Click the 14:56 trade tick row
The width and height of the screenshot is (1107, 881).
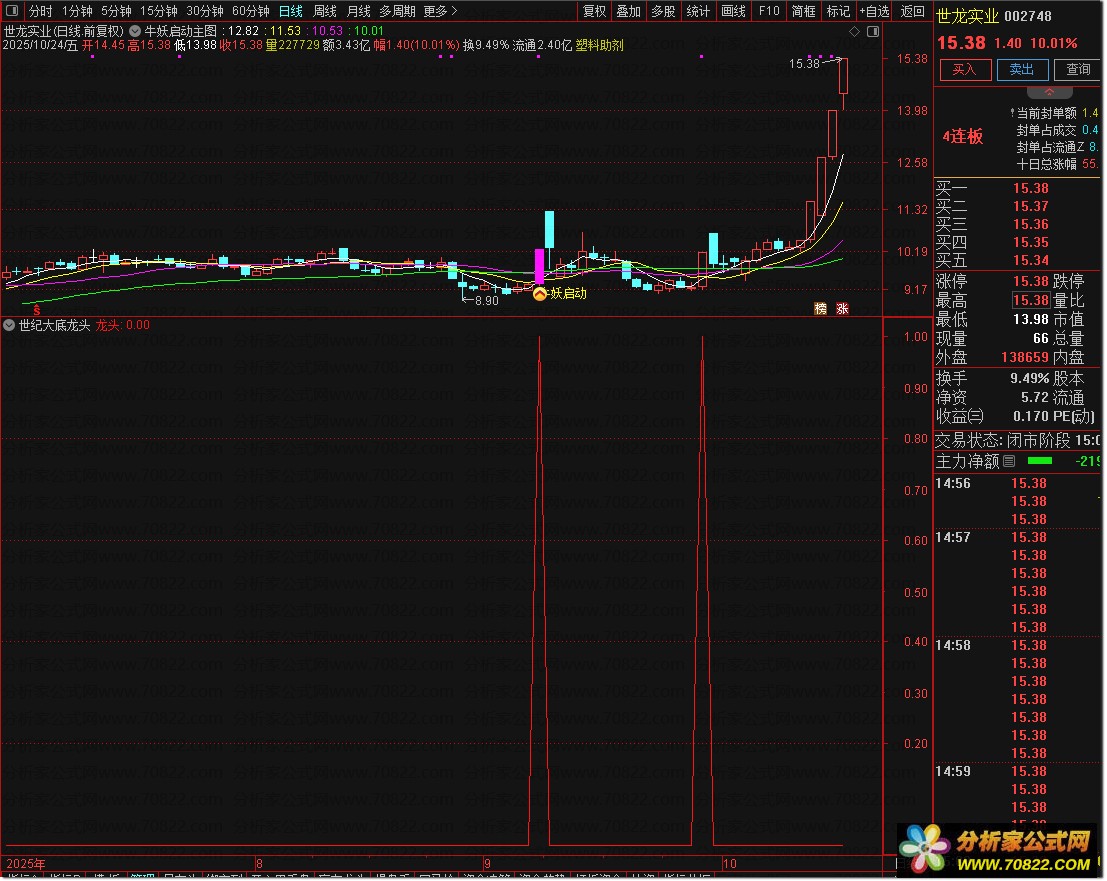(x=1017, y=484)
